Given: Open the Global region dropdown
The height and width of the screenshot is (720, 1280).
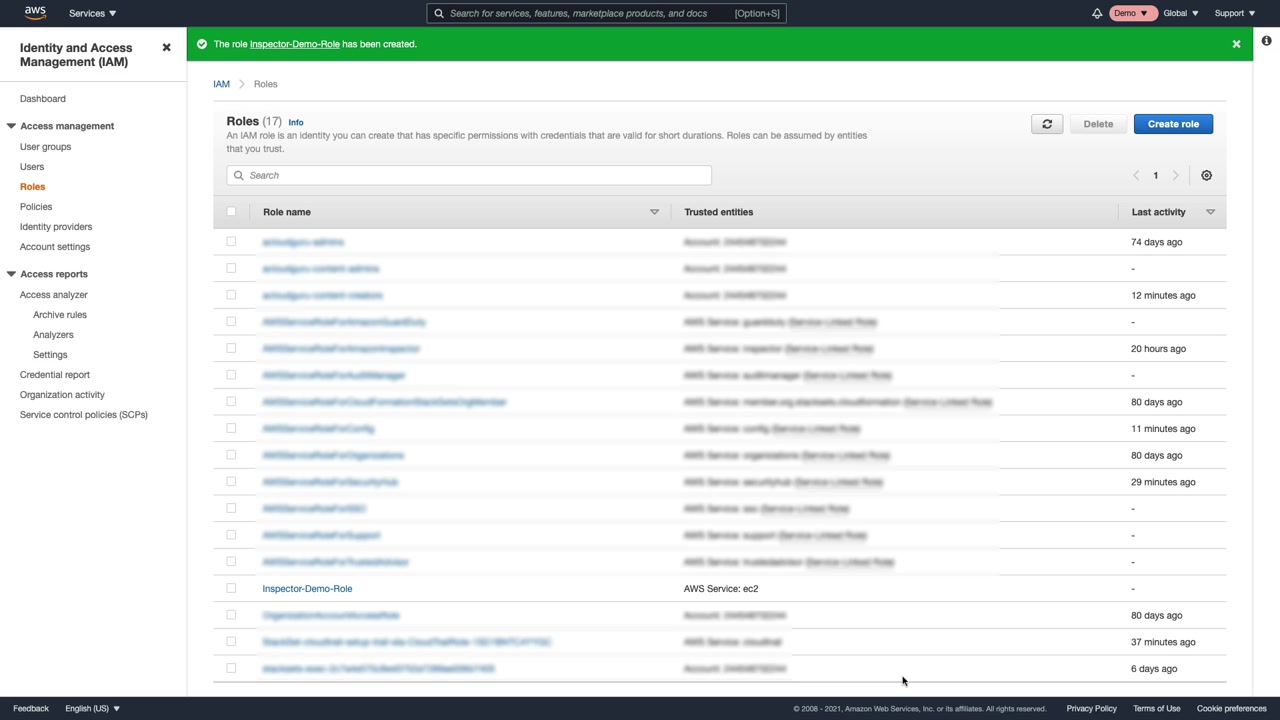Looking at the screenshot, I should click(x=1181, y=13).
